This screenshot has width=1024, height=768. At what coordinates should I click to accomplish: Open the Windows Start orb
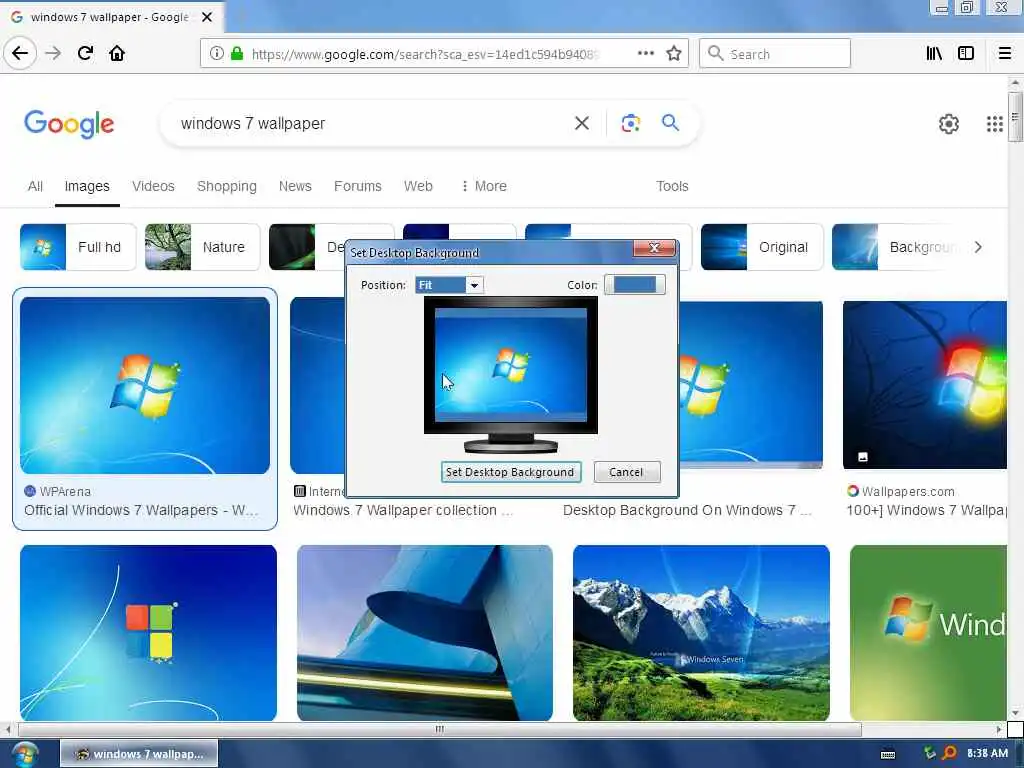click(x=24, y=754)
